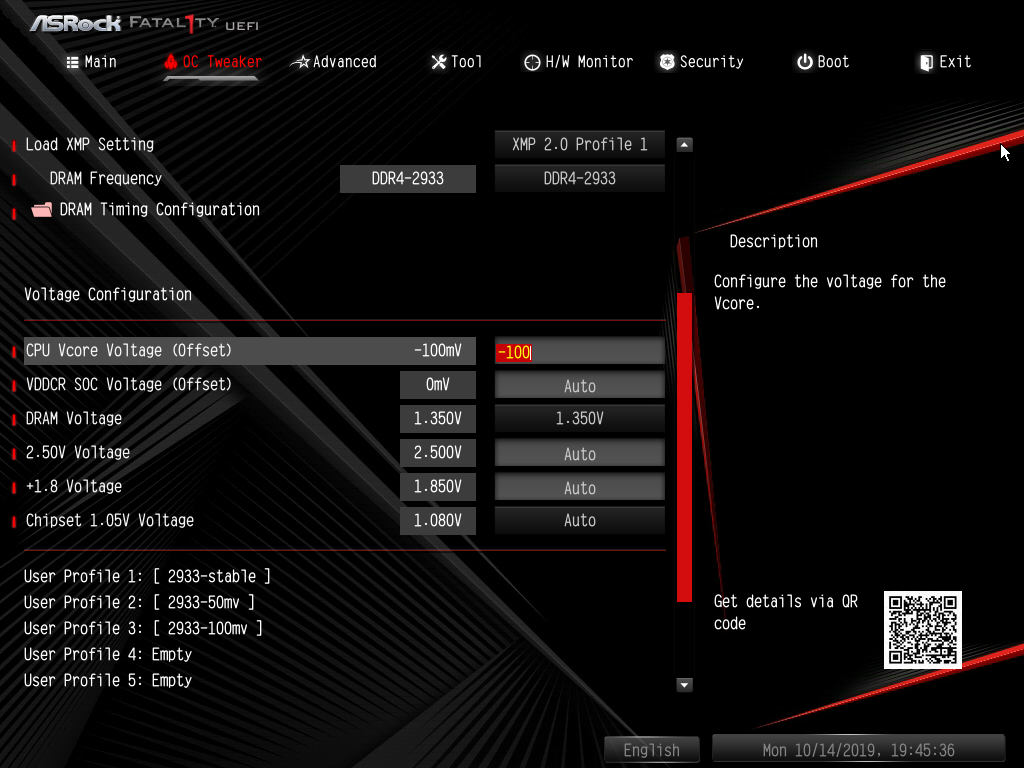Click the CPU Vcore Voltage offset input field

(x=579, y=352)
